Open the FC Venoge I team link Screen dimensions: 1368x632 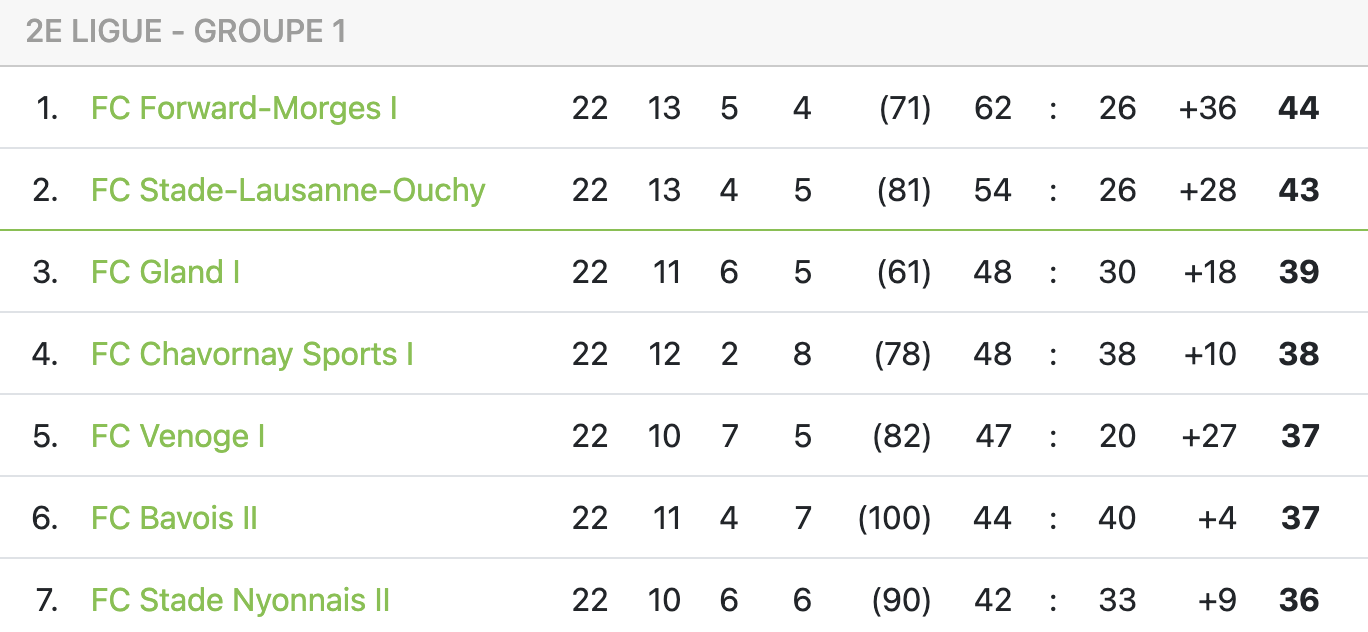178,436
